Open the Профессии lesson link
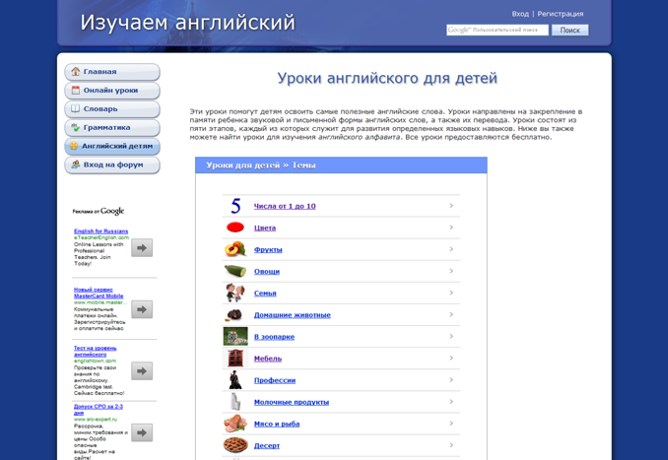The width and height of the screenshot is (668, 460). click(275, 380)
